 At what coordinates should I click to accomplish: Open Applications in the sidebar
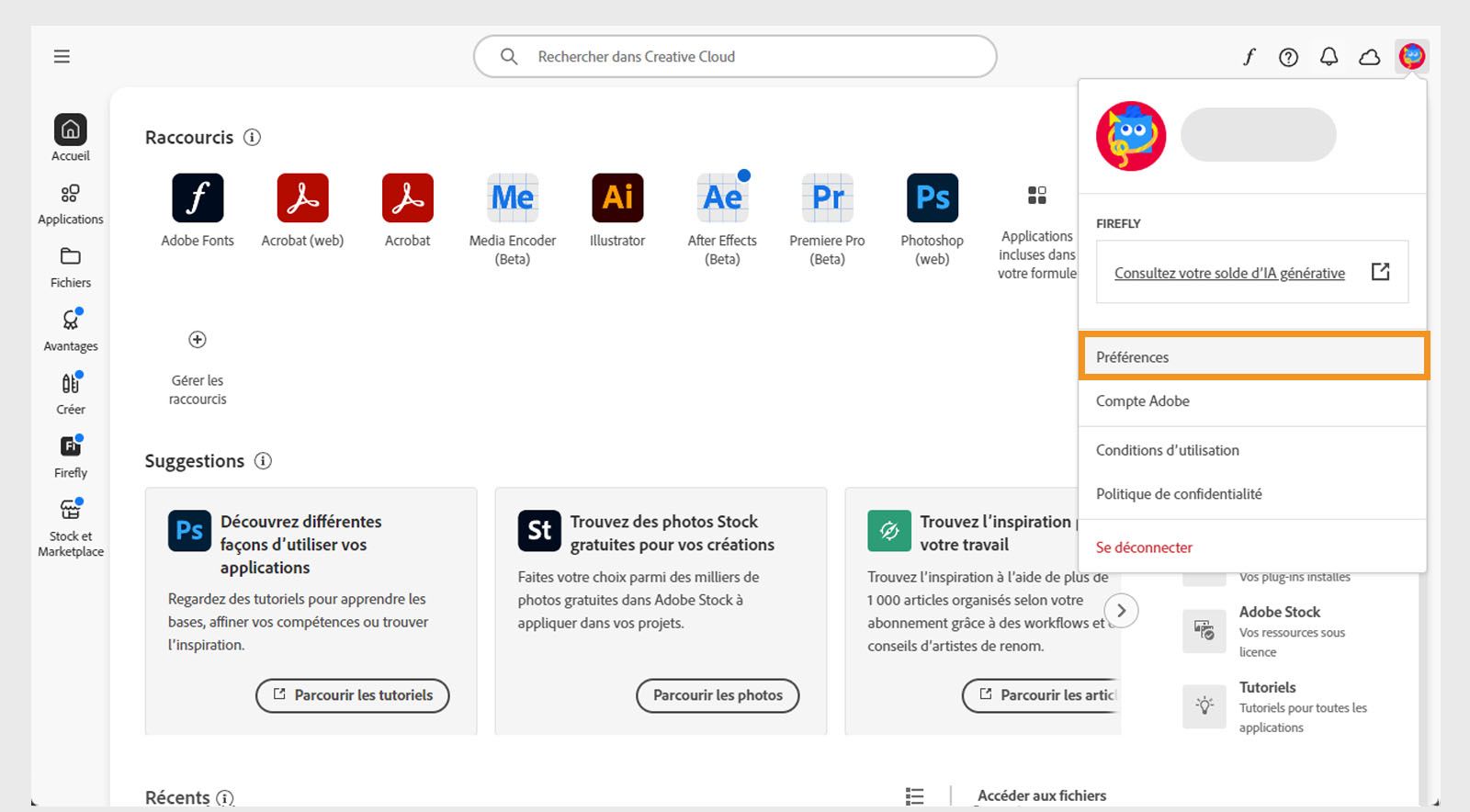pos(71,204)
